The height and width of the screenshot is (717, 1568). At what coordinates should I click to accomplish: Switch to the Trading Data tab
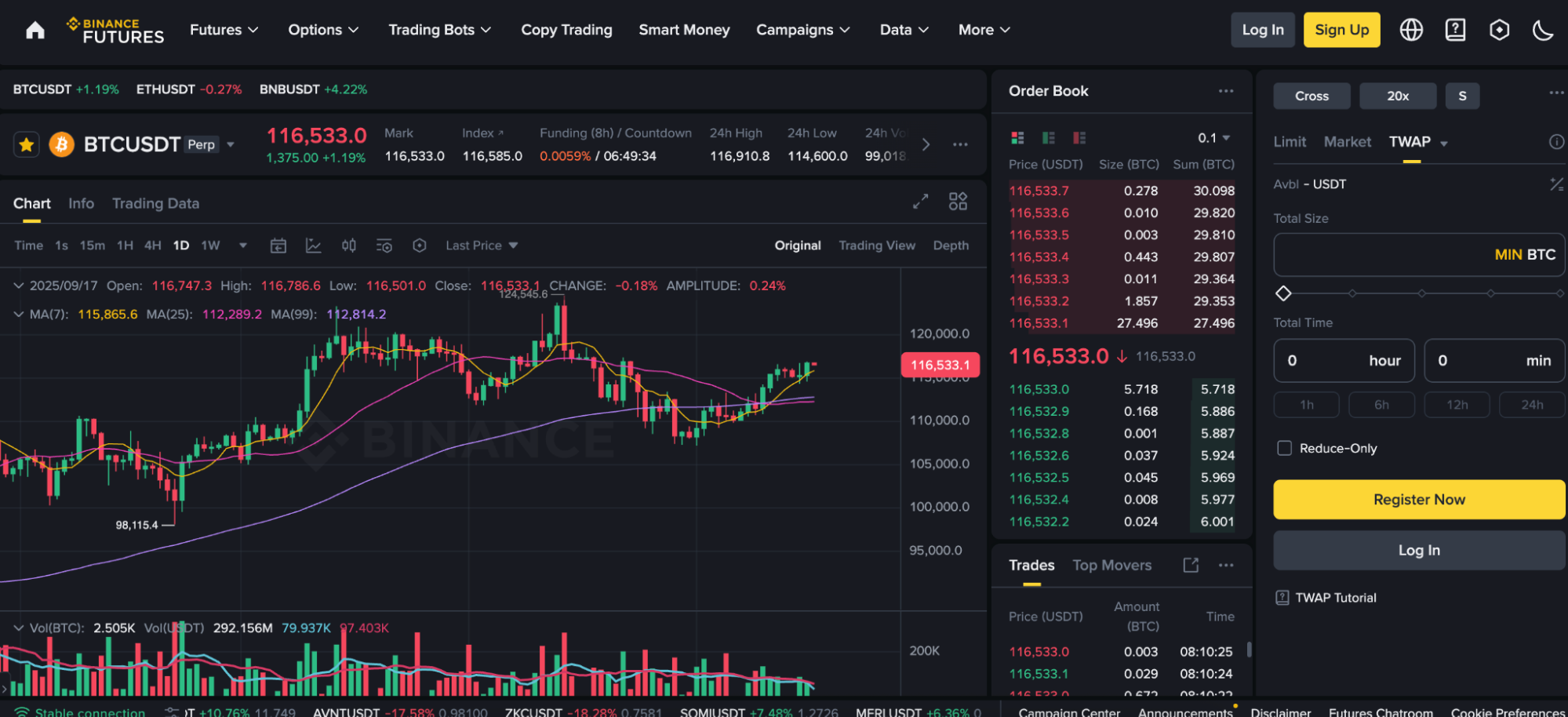(155, 203)
